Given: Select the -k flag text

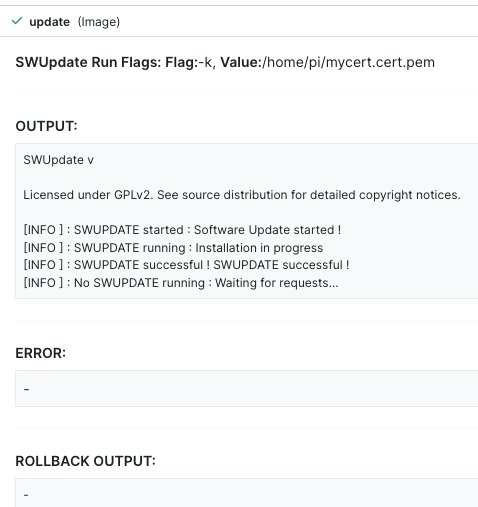Looking at the screenshot, I should 207,62.
